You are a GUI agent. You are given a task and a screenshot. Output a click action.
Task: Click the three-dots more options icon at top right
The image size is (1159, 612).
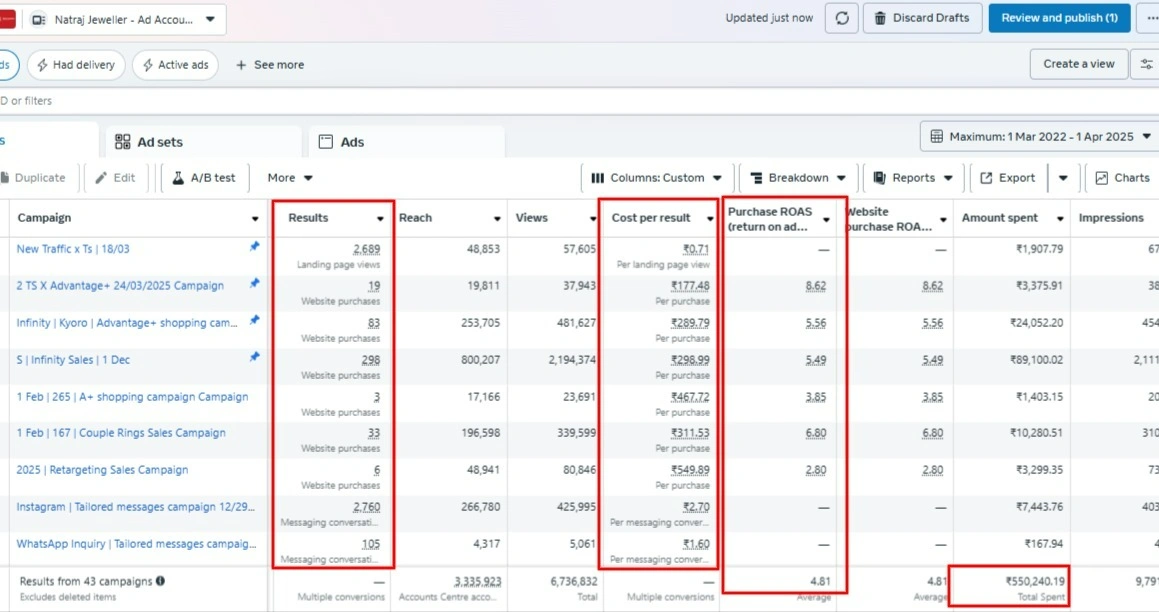[x=1150, y=18]
